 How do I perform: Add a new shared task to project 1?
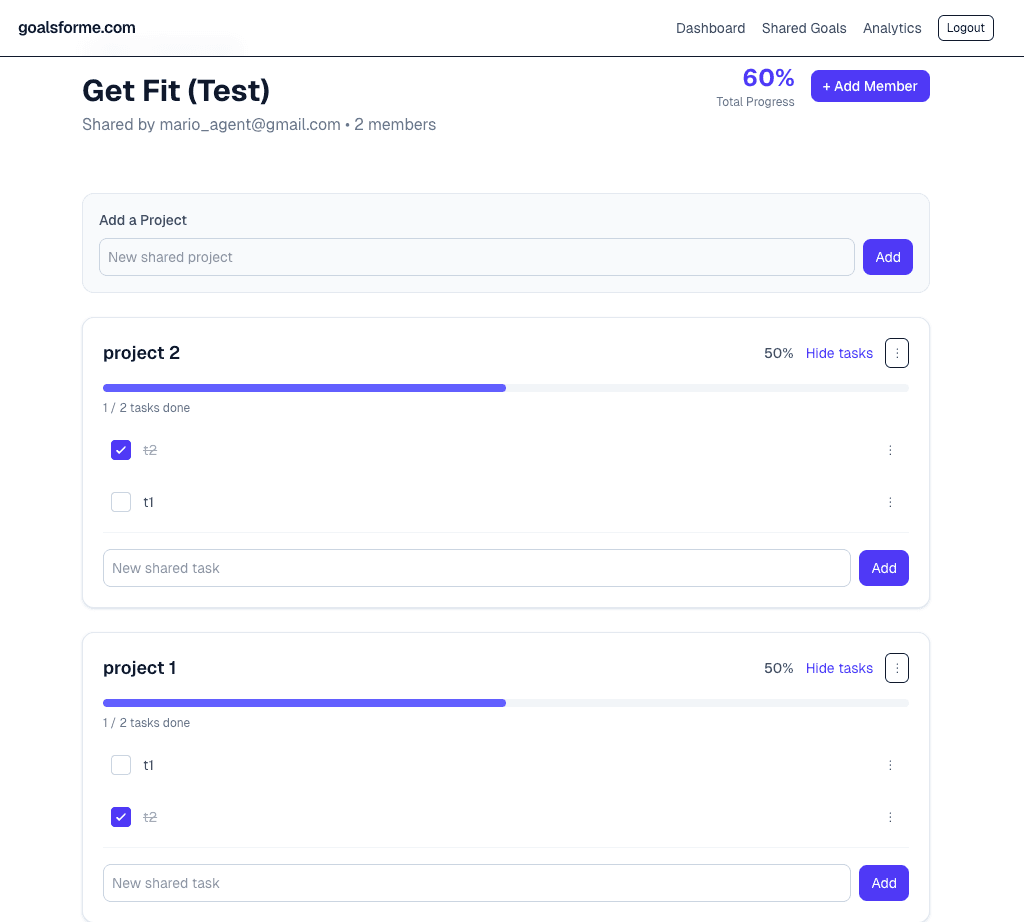(883, 883)
